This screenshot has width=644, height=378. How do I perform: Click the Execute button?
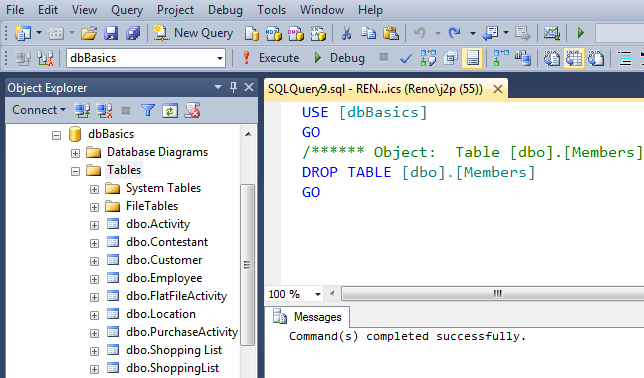(271, 58)
